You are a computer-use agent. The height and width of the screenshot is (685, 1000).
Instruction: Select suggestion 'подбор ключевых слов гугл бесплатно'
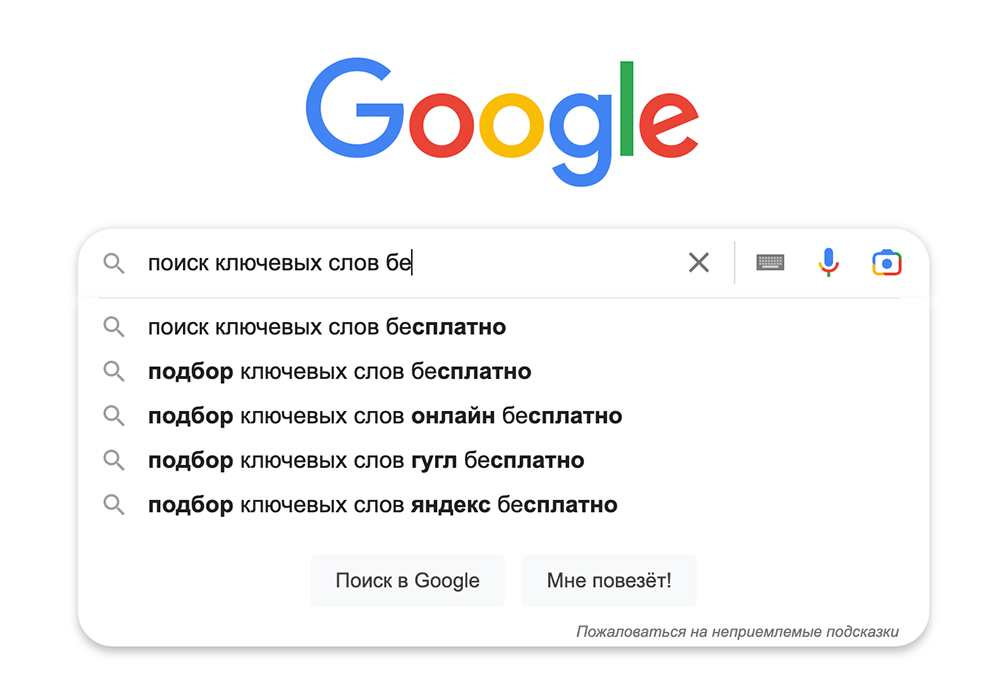pos(366,460)
